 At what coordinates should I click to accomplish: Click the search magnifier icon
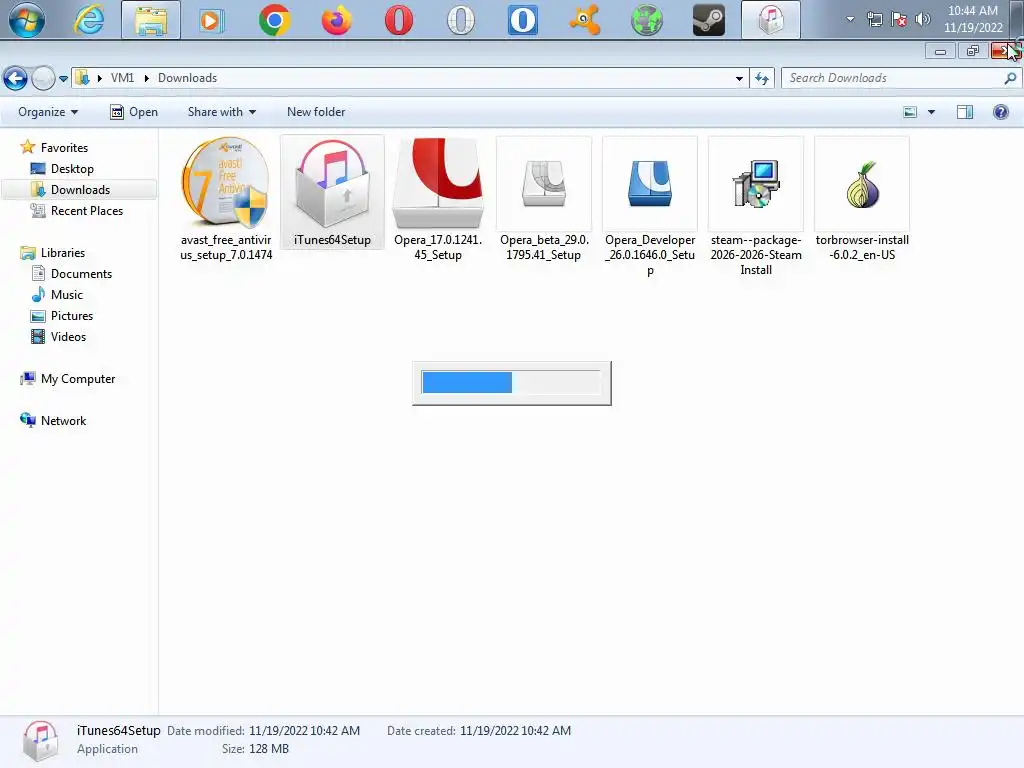point(1010,78)
